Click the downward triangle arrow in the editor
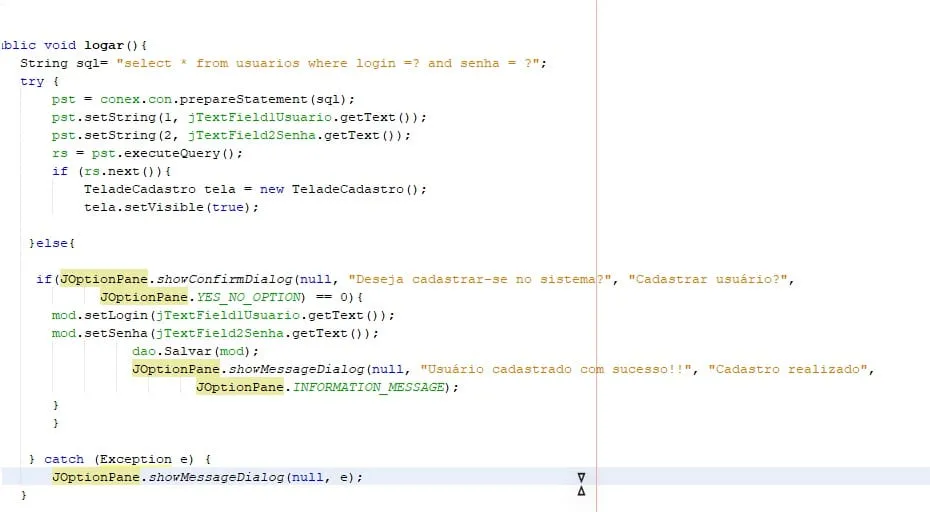 pos(581,478)
